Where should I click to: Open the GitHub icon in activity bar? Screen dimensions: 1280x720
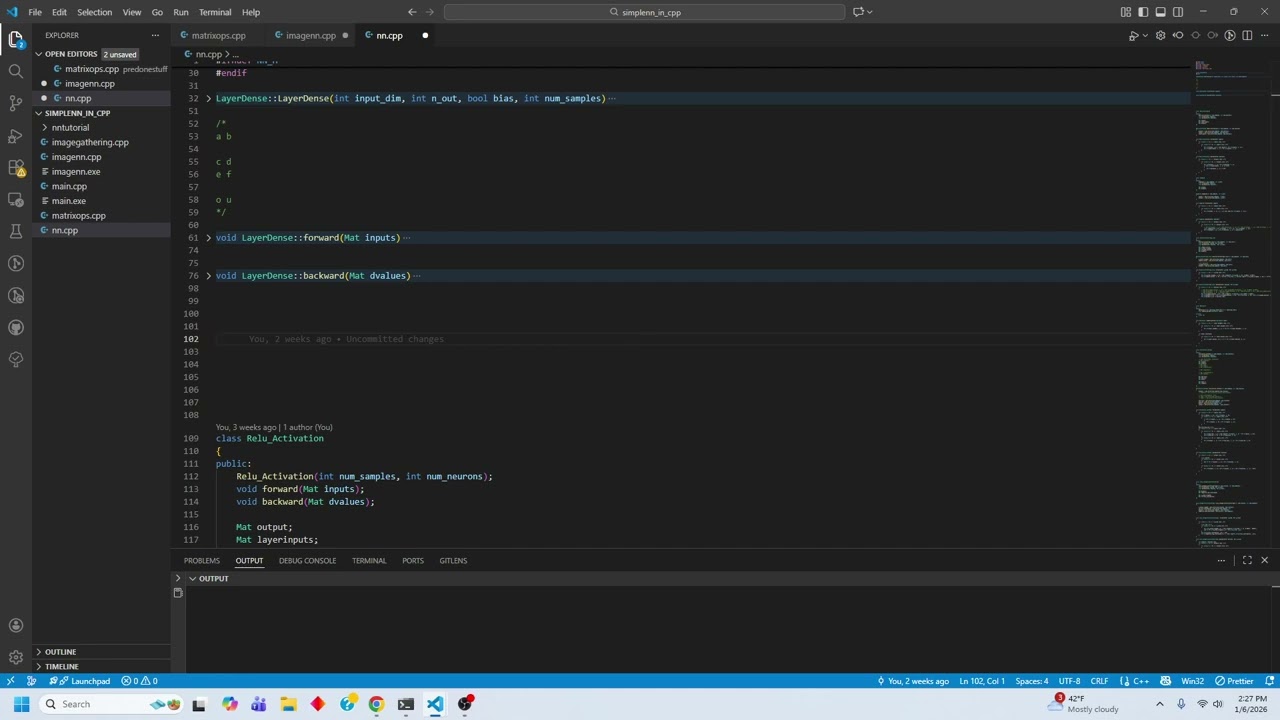pyautogui.click(x=15, y=327)
